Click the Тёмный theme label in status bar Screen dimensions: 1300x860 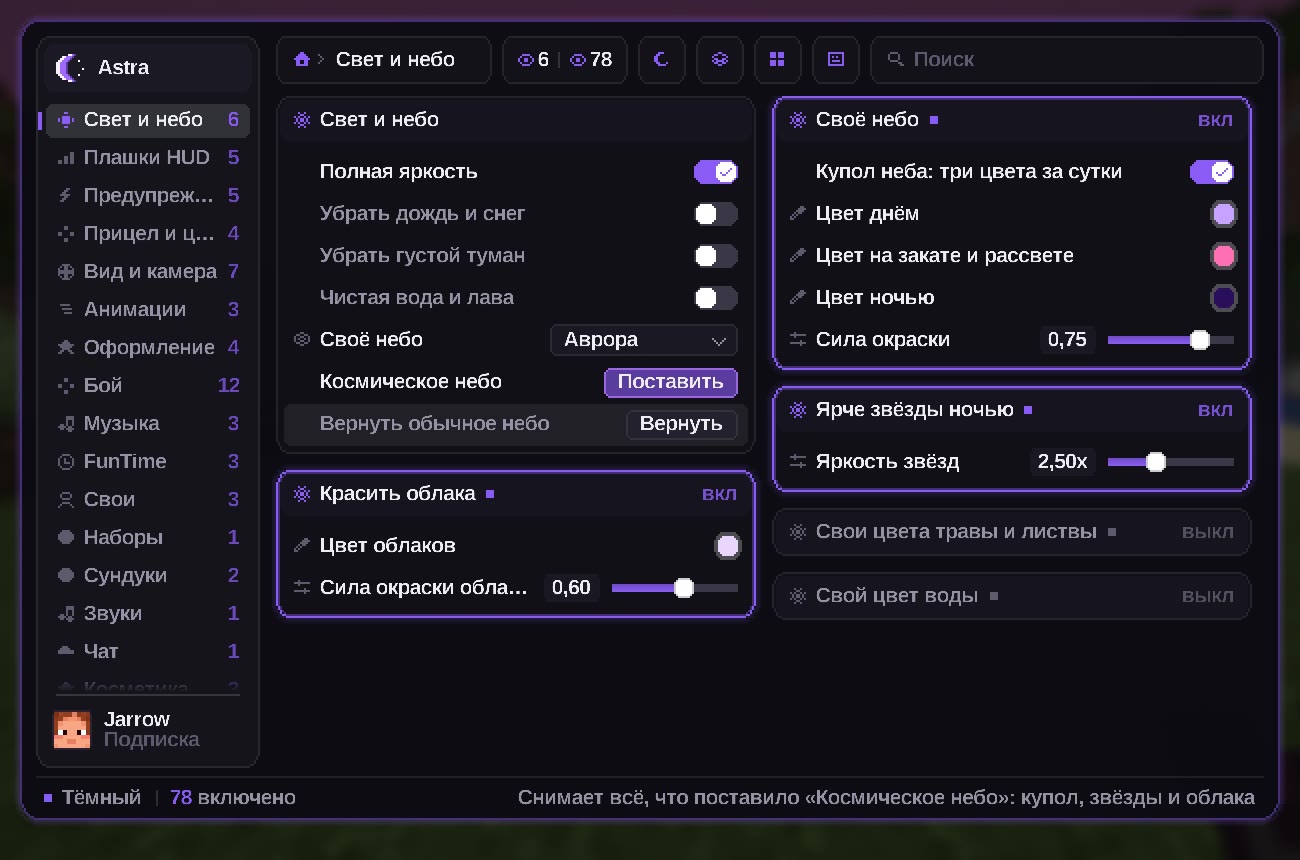pos(101,798)
